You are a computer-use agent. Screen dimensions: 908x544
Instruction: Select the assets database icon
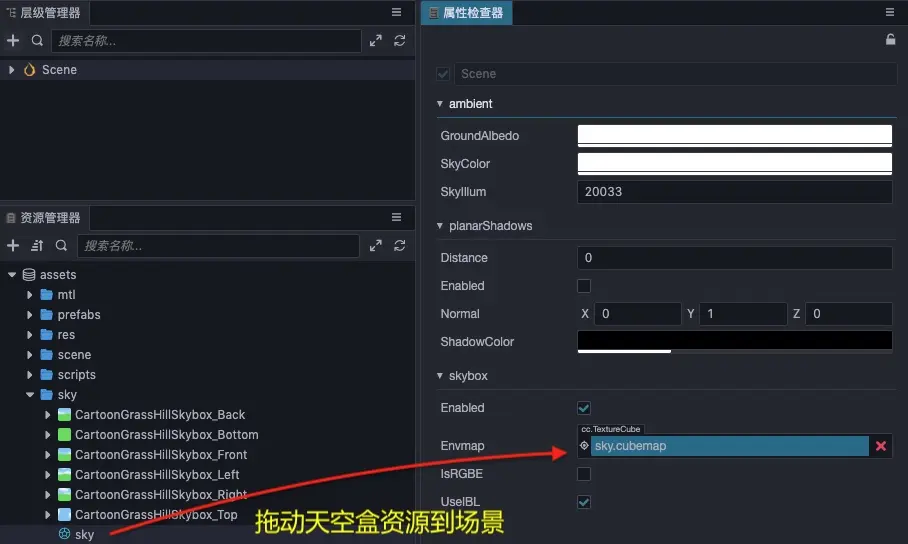pos(29,275)
